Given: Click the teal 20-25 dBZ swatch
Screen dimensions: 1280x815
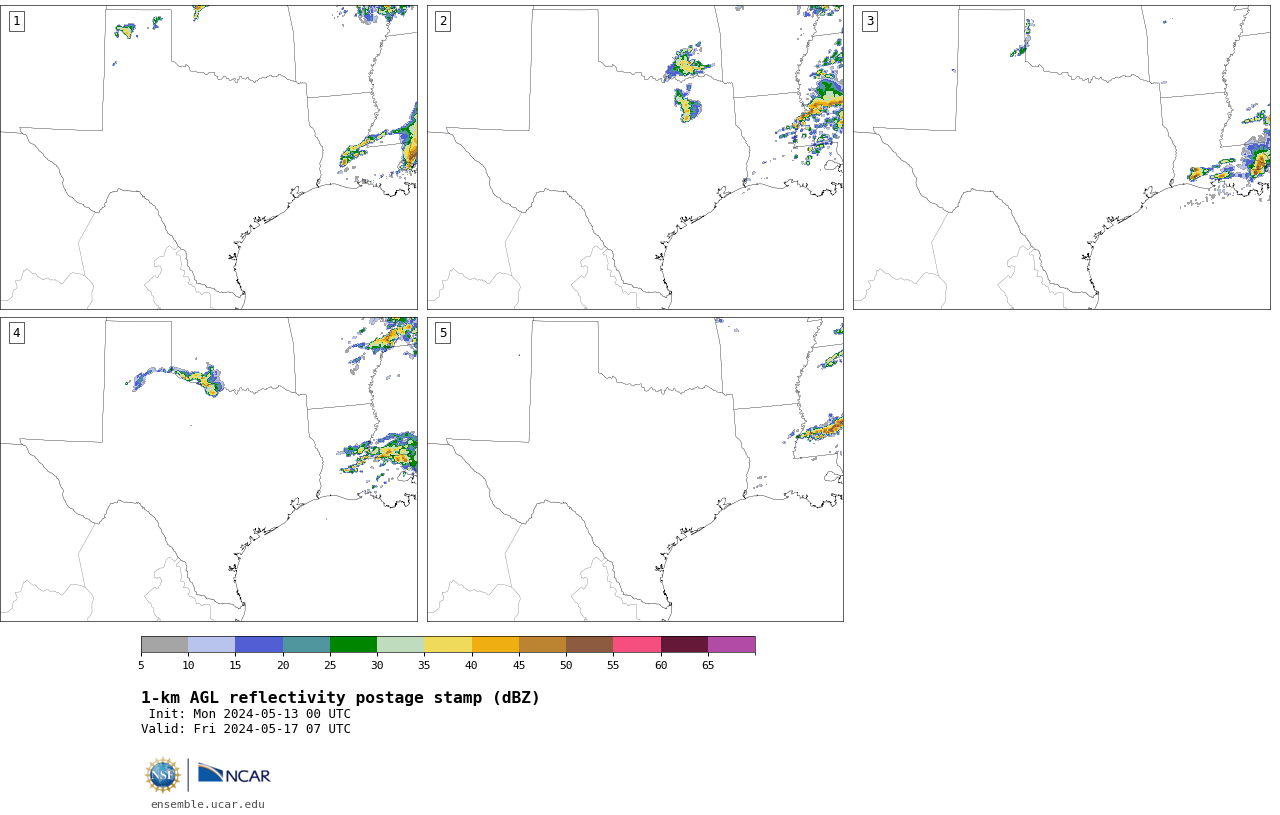Looking at the screenshot, I should point(306,644).
